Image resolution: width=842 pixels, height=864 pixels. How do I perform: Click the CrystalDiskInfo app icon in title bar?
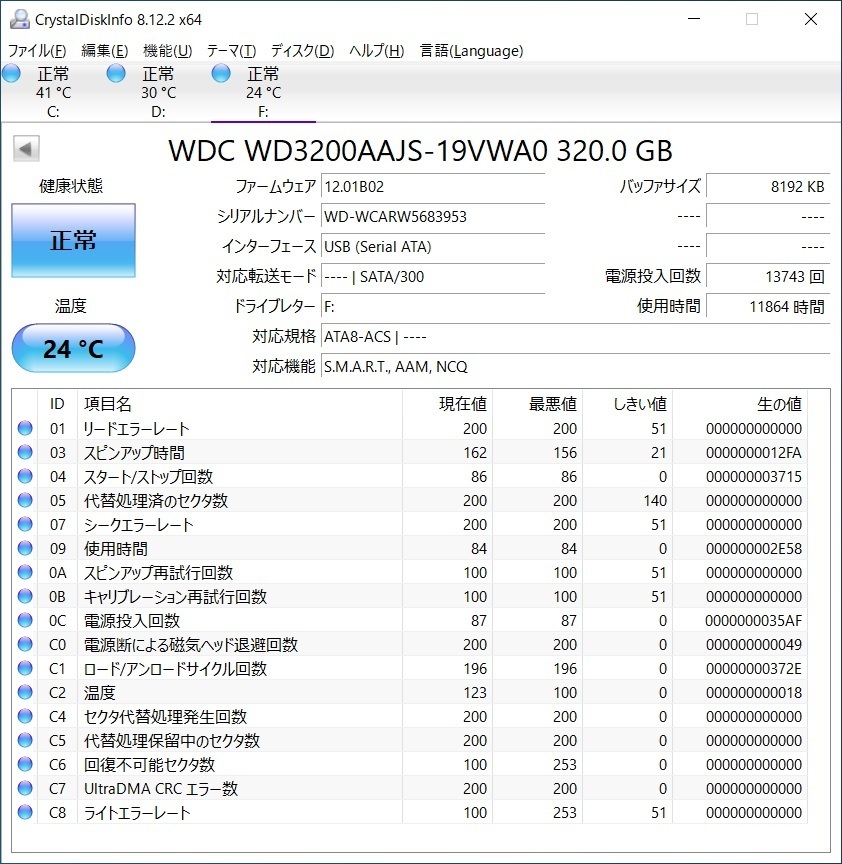coord(19,19)
